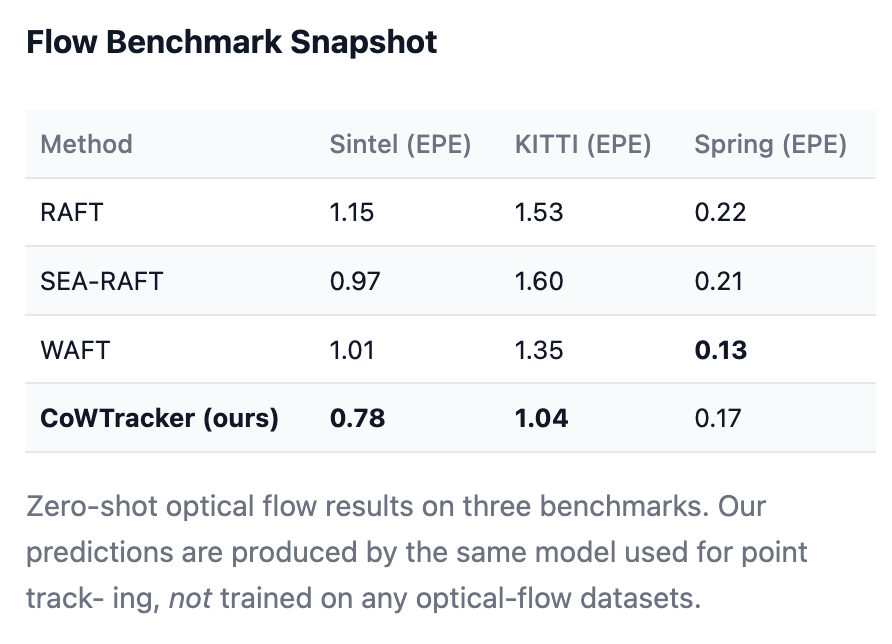The height and width of the screenshot is (644, 892).
Task: Select WAFT's KITTI value 1.35
Action: [539, 349]
